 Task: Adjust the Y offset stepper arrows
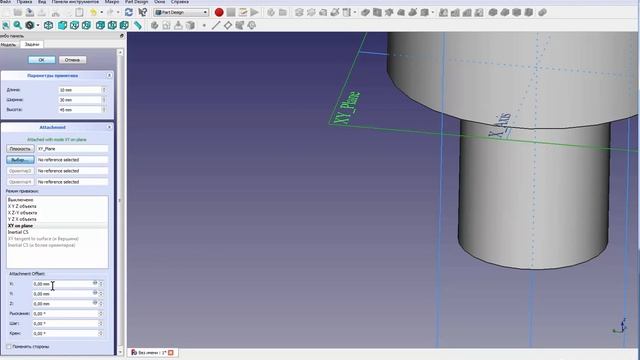click(x=101, y=294)
